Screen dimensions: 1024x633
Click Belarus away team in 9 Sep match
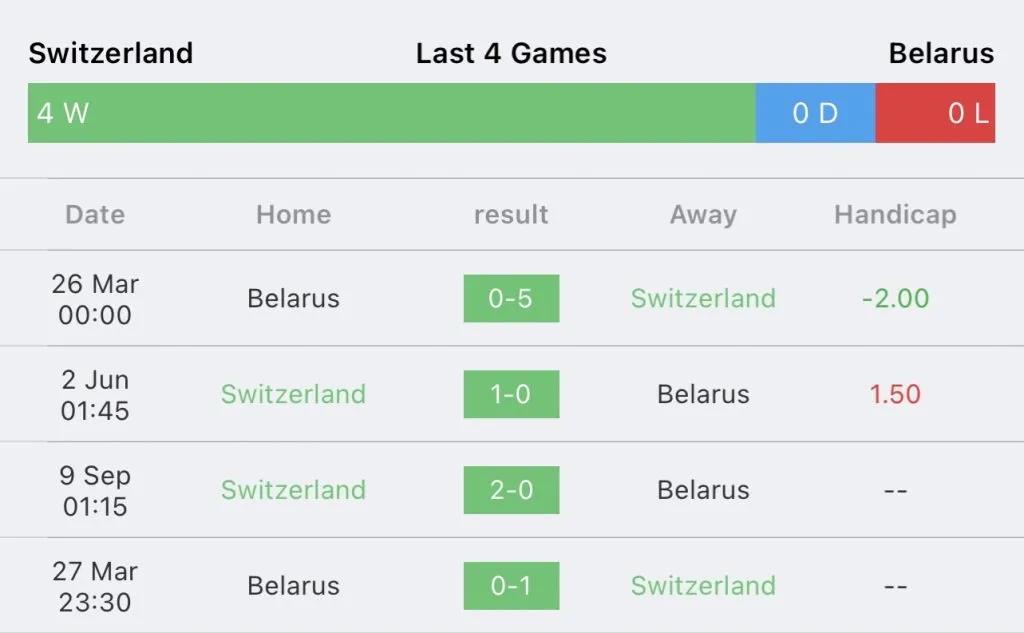703,490
